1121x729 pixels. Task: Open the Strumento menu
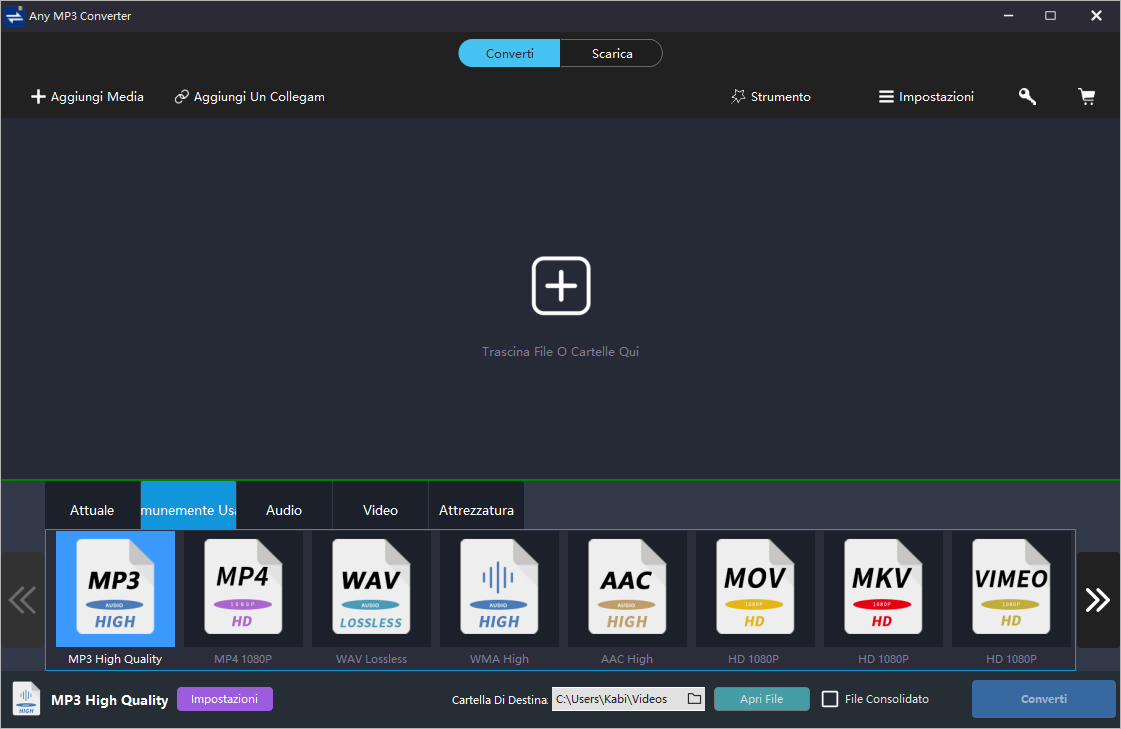tap(771, 96)
